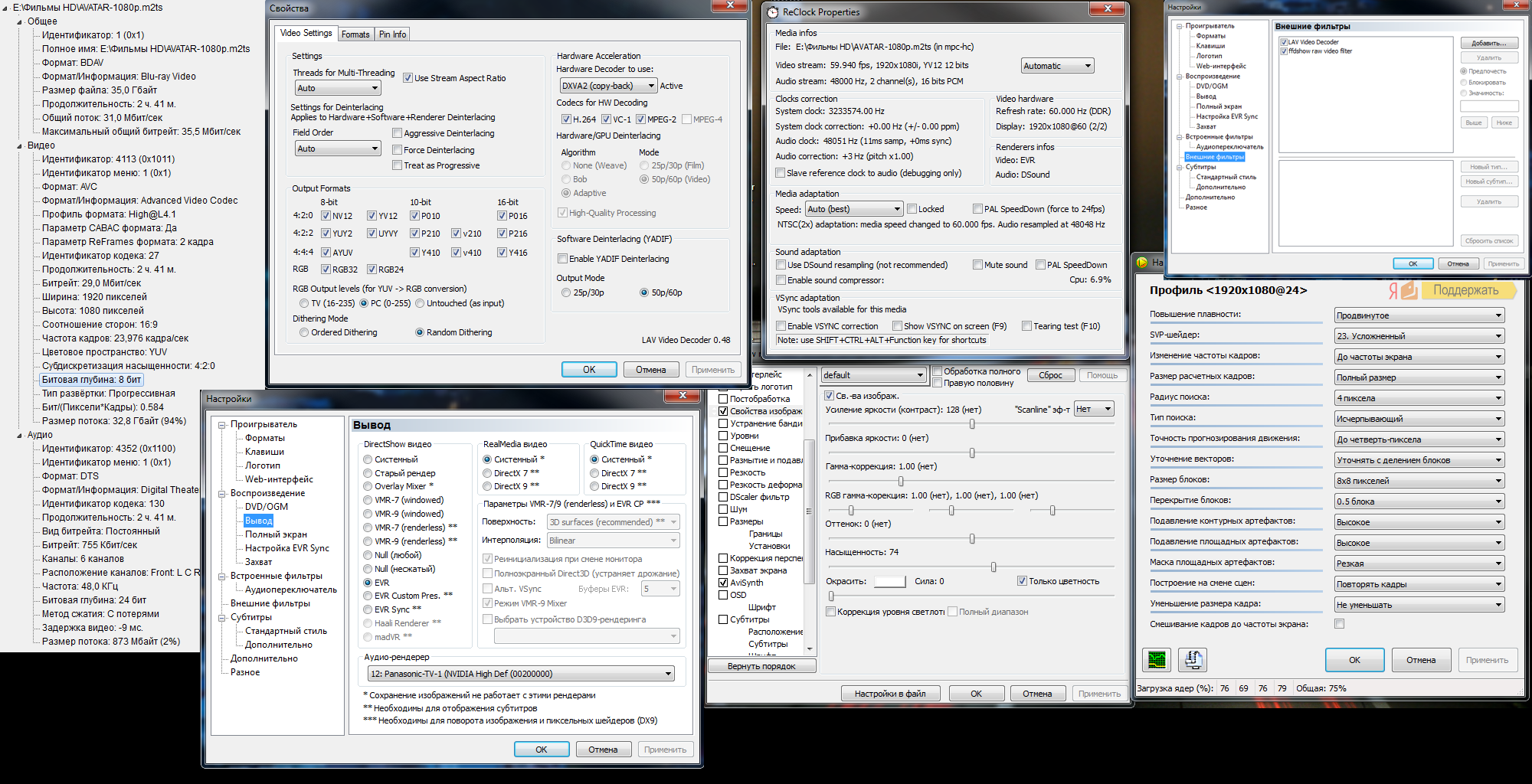Toggle the Mute sound checkbox in ReClock
Screen dimensions: 1532x784
(977, 265)
